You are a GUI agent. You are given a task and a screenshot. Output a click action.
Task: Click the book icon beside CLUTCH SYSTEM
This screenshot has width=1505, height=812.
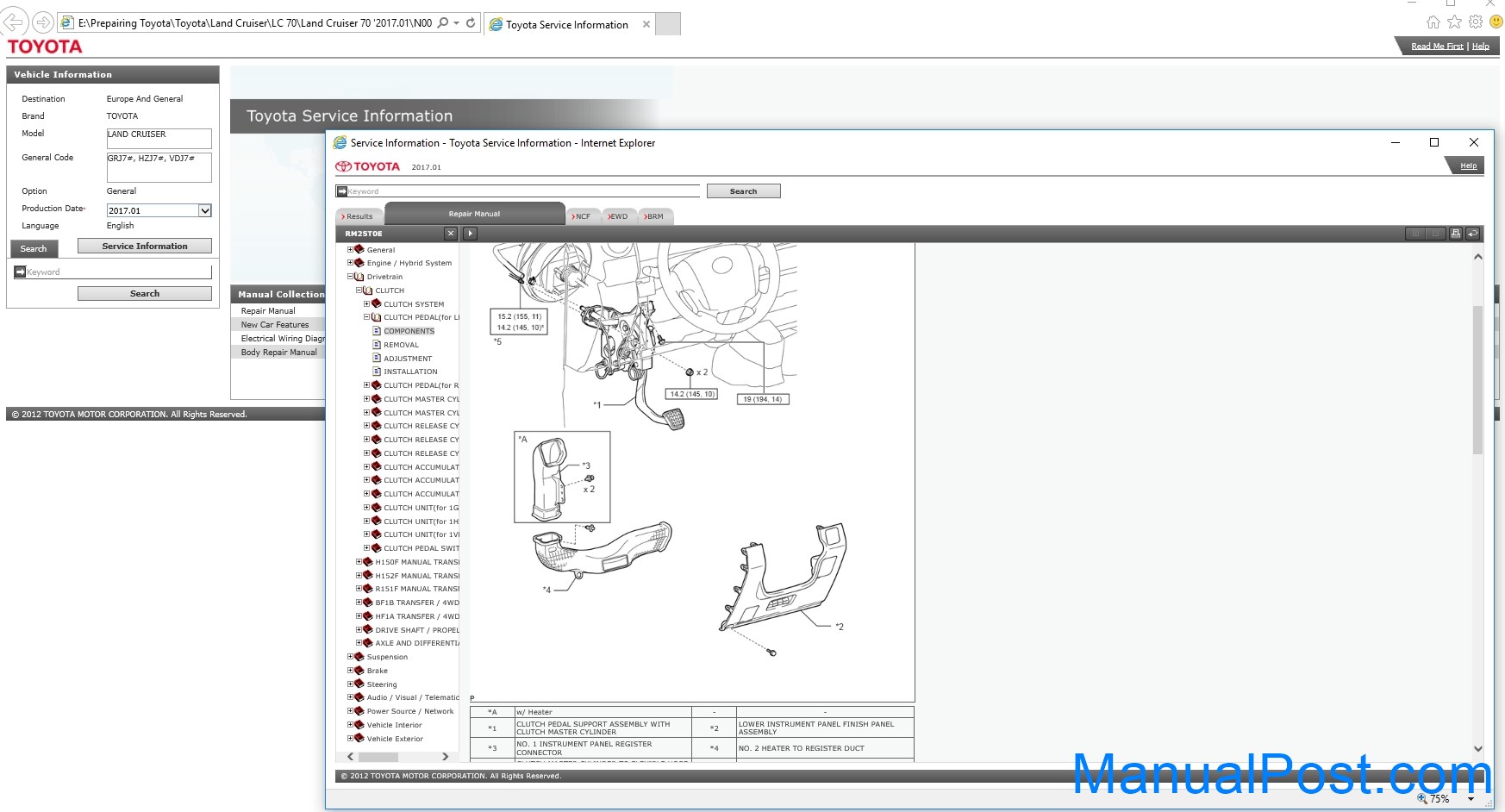click(x=376, y=303)
